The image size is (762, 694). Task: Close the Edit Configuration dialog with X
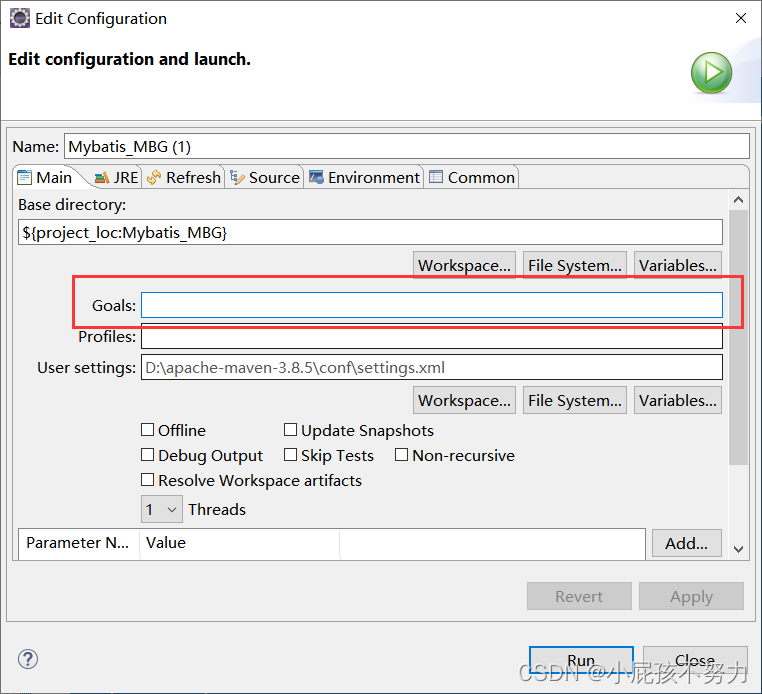tap(741, 18)
